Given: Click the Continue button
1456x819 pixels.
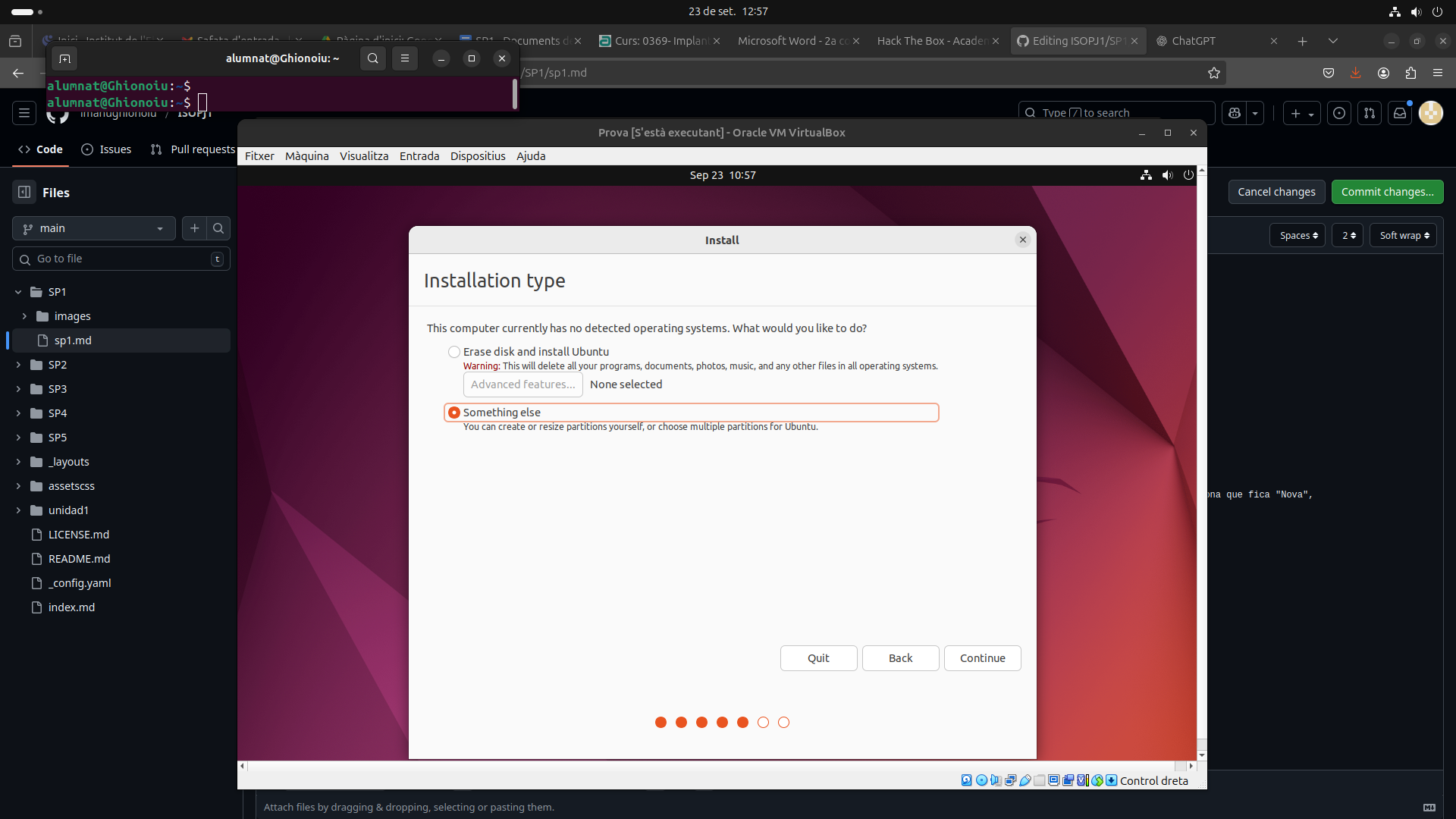Looking at the screenshot, I should pos(982,658).
